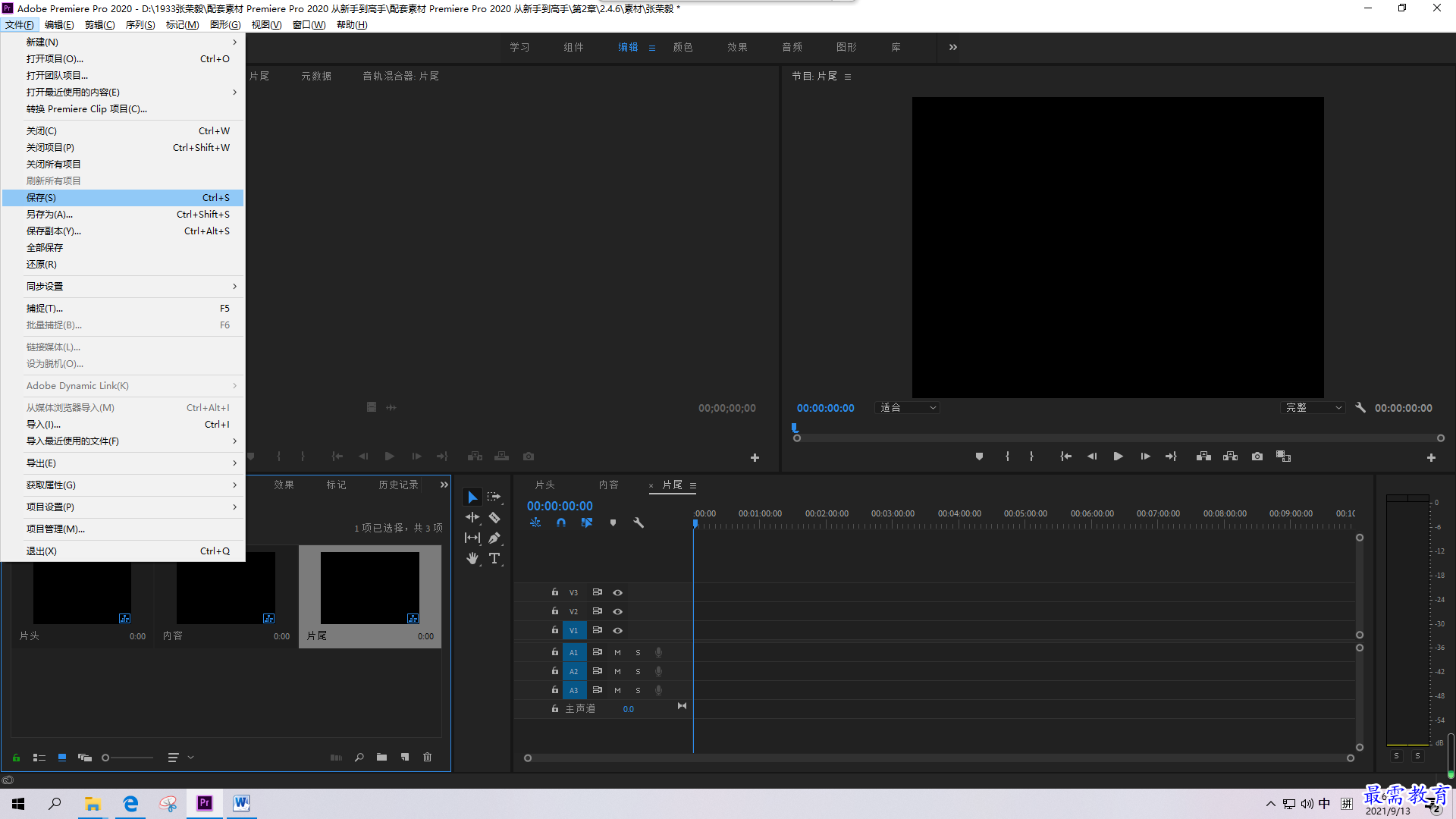The width and height of the screenshot is (1456, 819).
Task: Select 片尾 sequence thumbnail in project
Action: tap(370, 588)
